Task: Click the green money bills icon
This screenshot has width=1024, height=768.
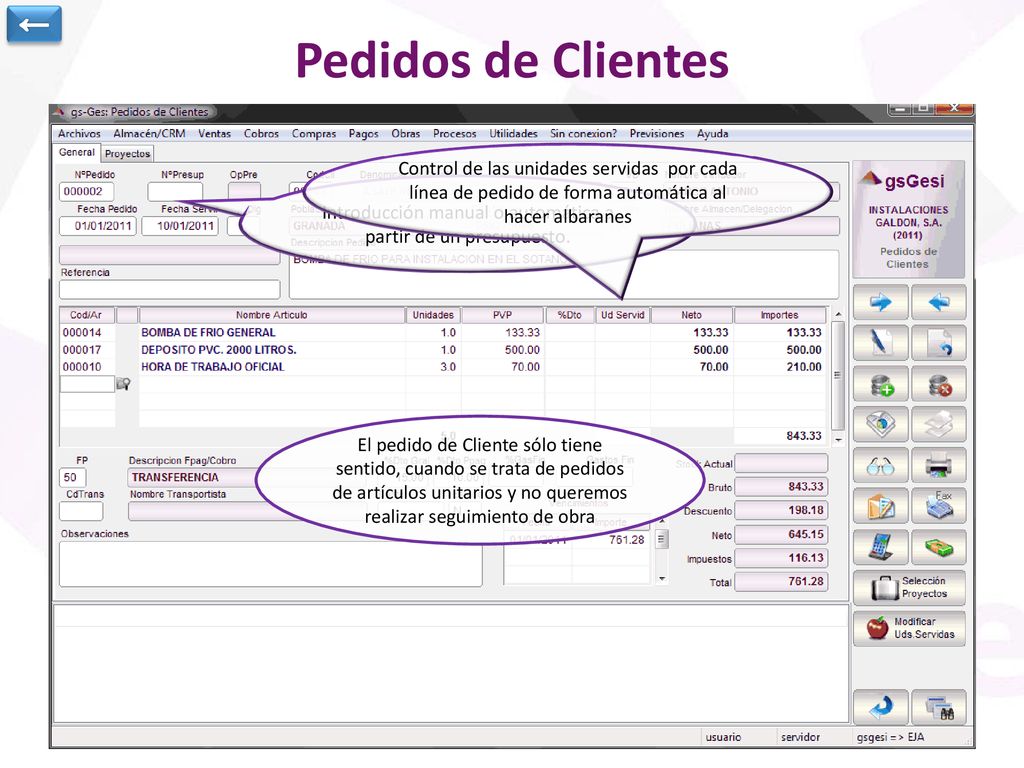Action: click(938, 547)
